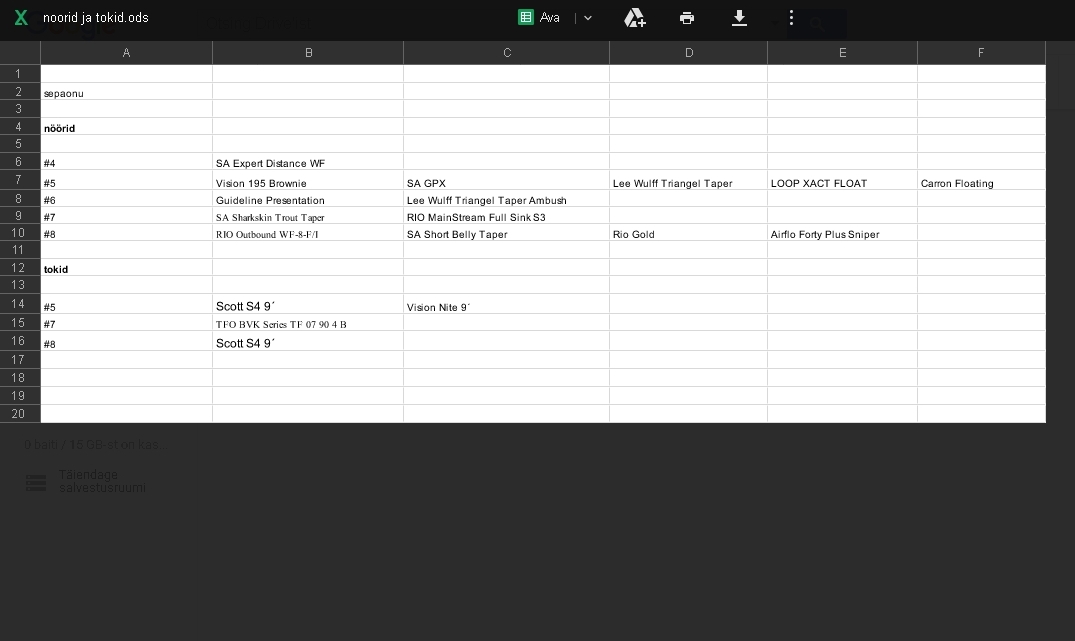Download the file with the download icon

pos(739,18)
